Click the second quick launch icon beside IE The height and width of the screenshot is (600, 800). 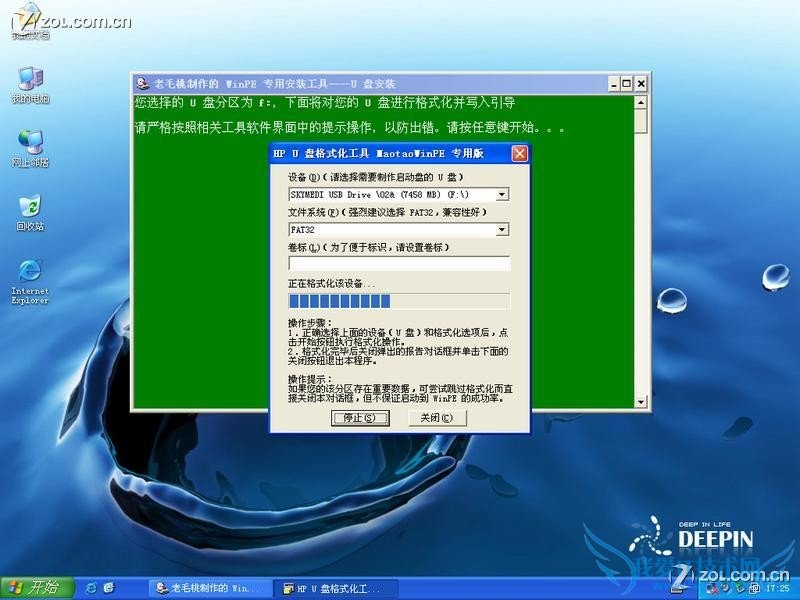[x=109, y=587]
